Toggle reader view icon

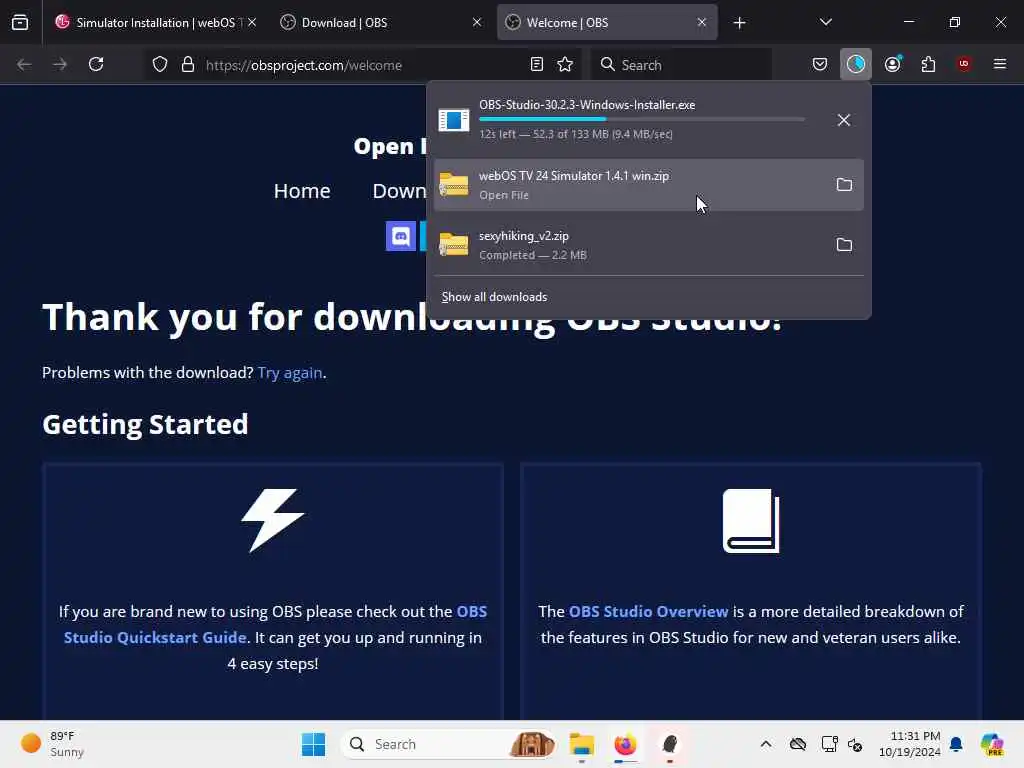[x=537, y=65]
